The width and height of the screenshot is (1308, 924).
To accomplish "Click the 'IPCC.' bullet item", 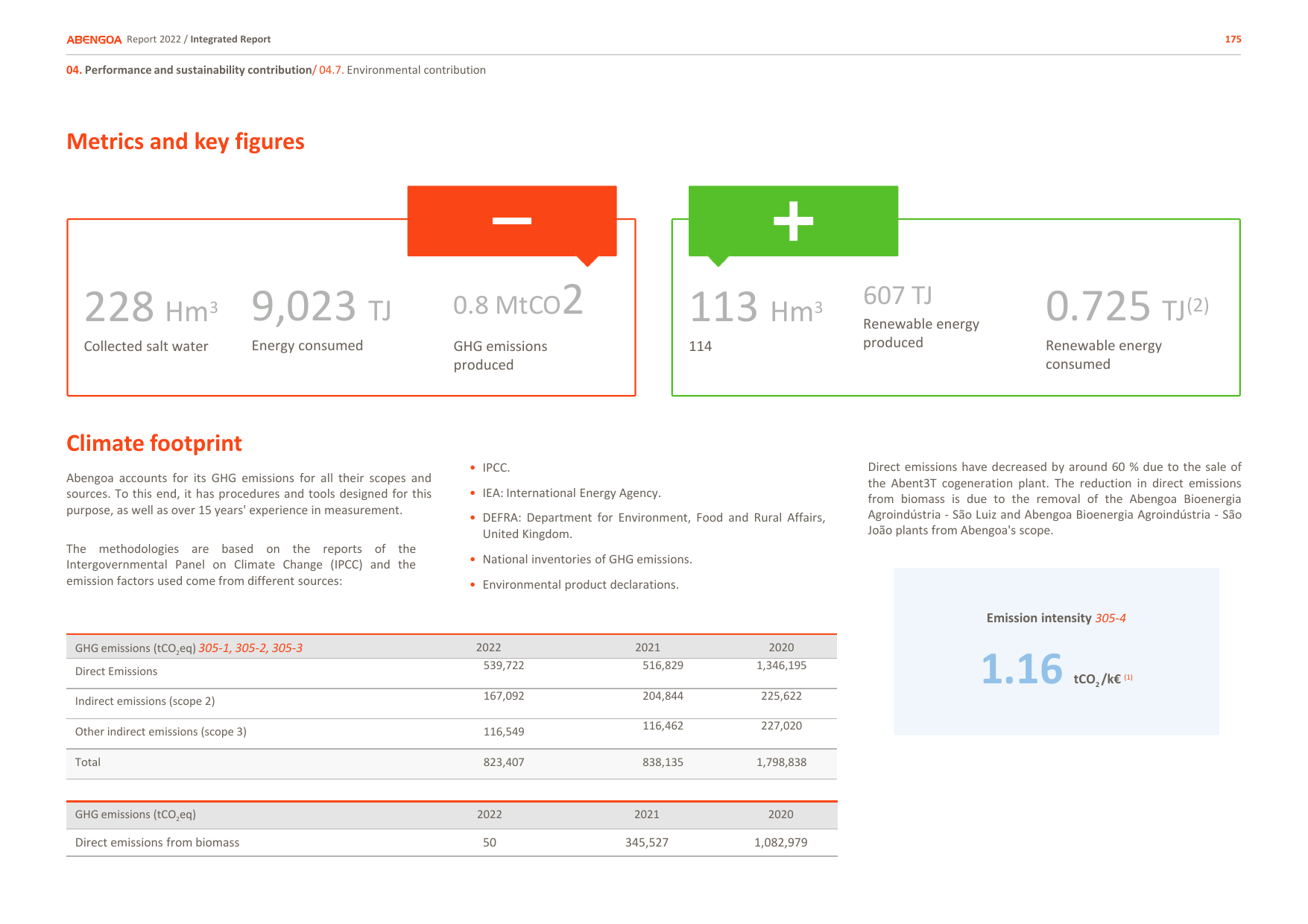I will pyautogui.click(x=496, y=468).
